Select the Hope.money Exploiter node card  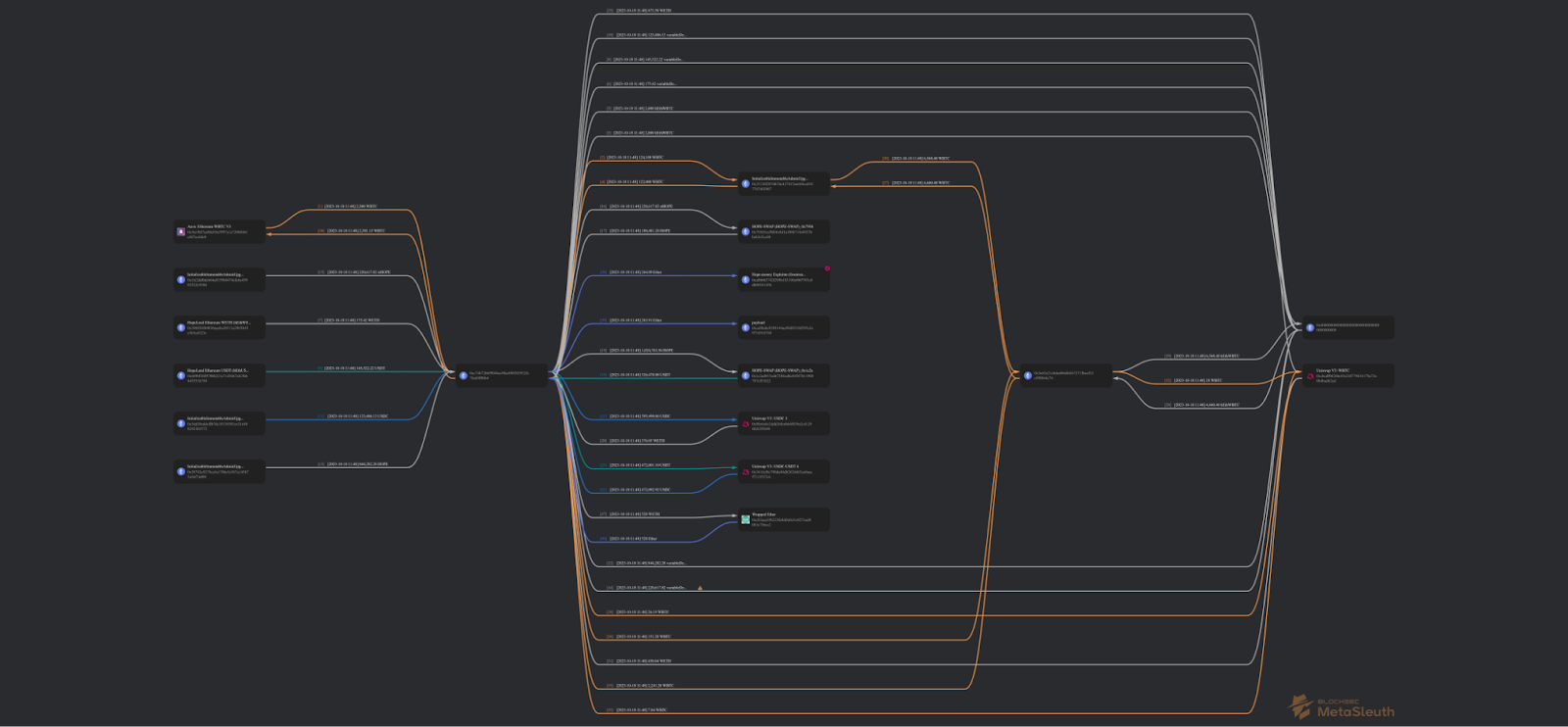[784, 280]
